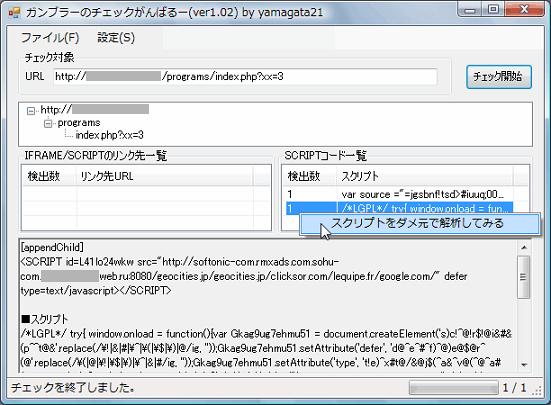
Task: Click the output pane scrollbar thumb
Action: 524,277
